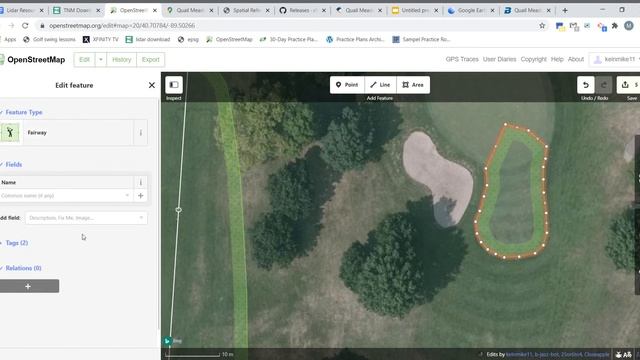Screen dimensions: 640x360
Task: Close the Edit feature panel
Action: [x=152, y=85]
